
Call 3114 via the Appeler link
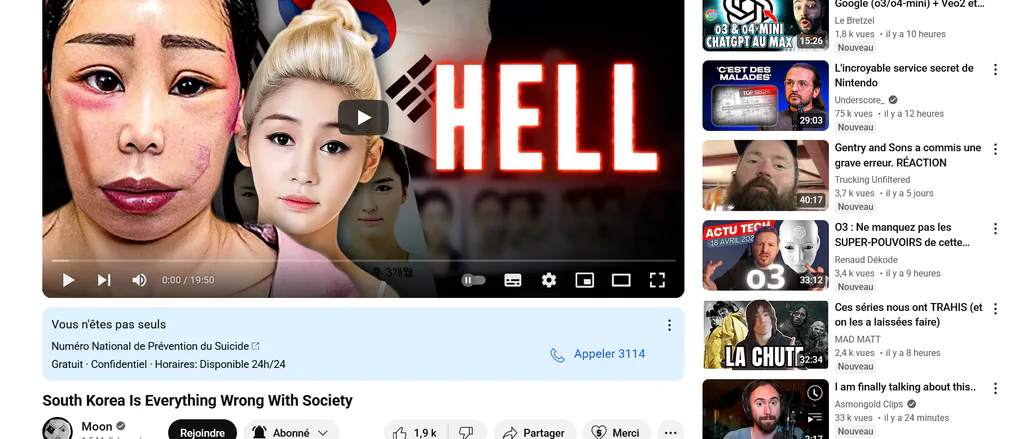point(598,354)
